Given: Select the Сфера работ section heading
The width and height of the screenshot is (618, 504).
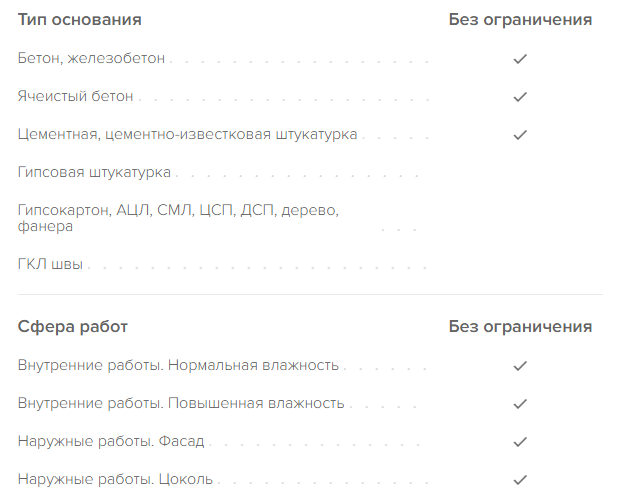Looking at the screenshot, I should point(72,327).
